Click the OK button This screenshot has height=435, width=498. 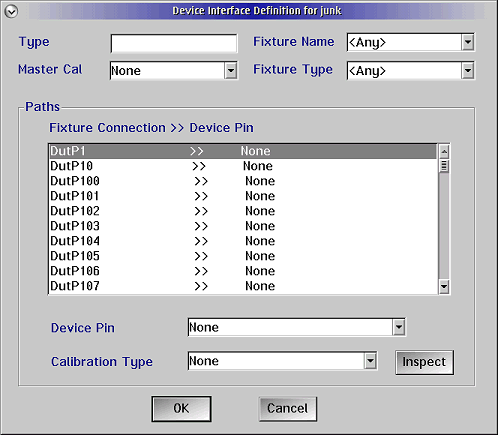181,409
